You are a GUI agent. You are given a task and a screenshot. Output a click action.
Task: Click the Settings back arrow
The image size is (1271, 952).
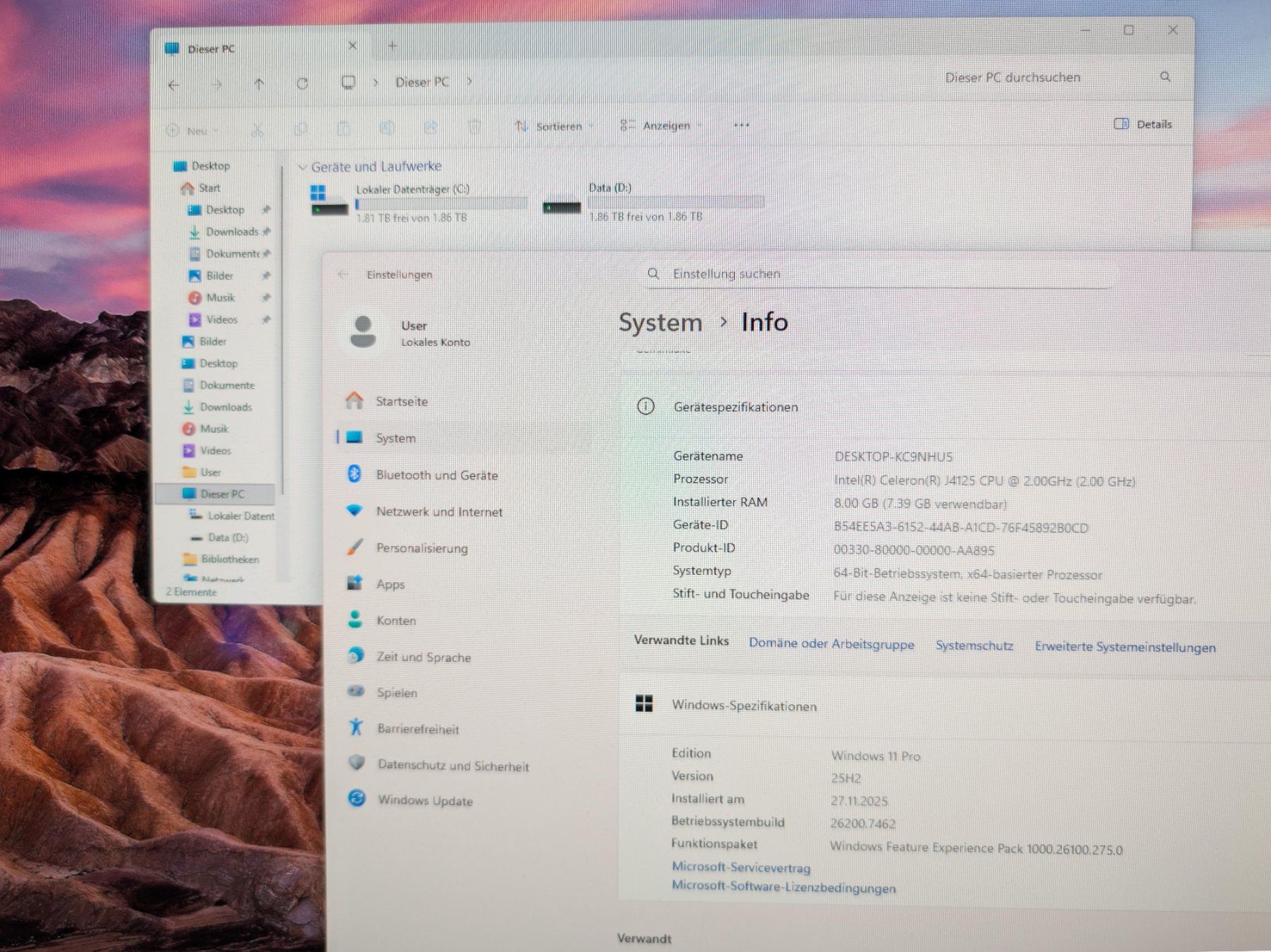click(x=343, y=275)
